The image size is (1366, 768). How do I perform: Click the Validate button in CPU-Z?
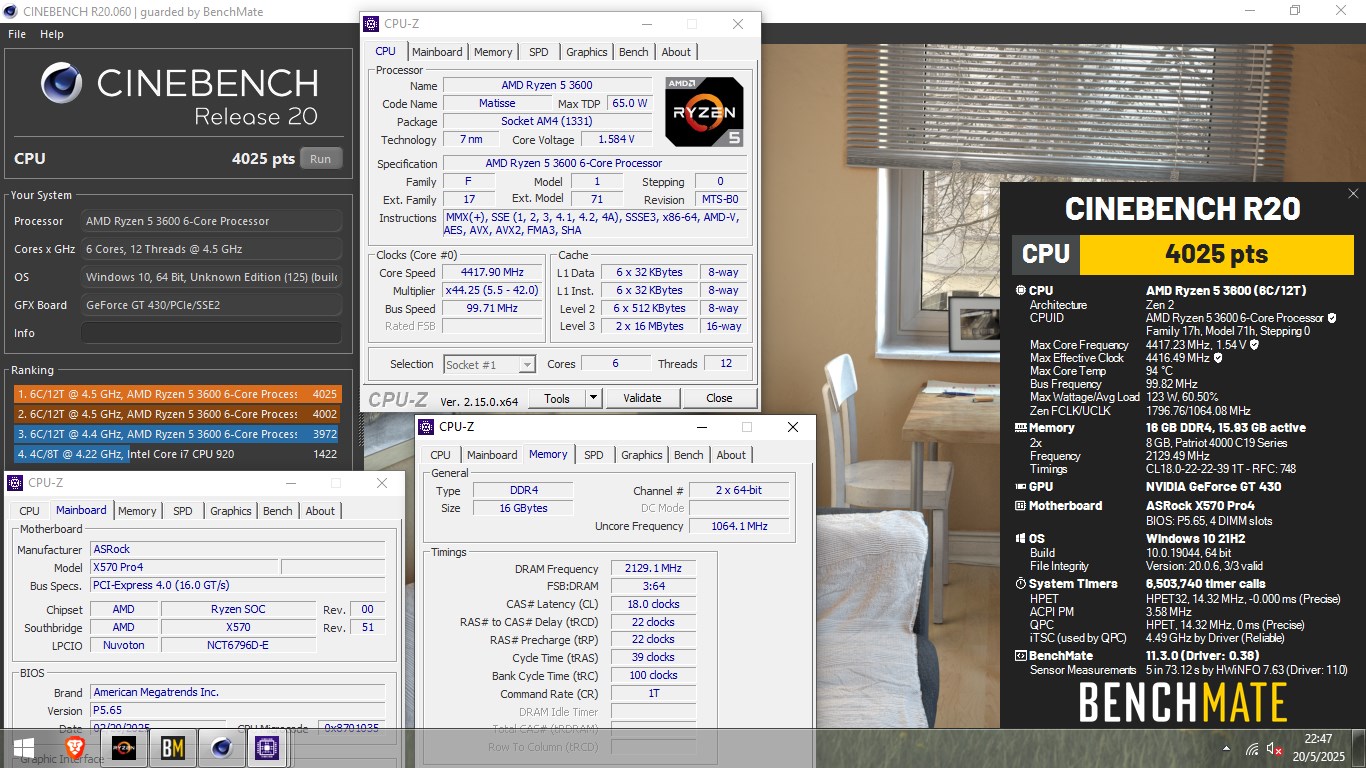point(642,398)
